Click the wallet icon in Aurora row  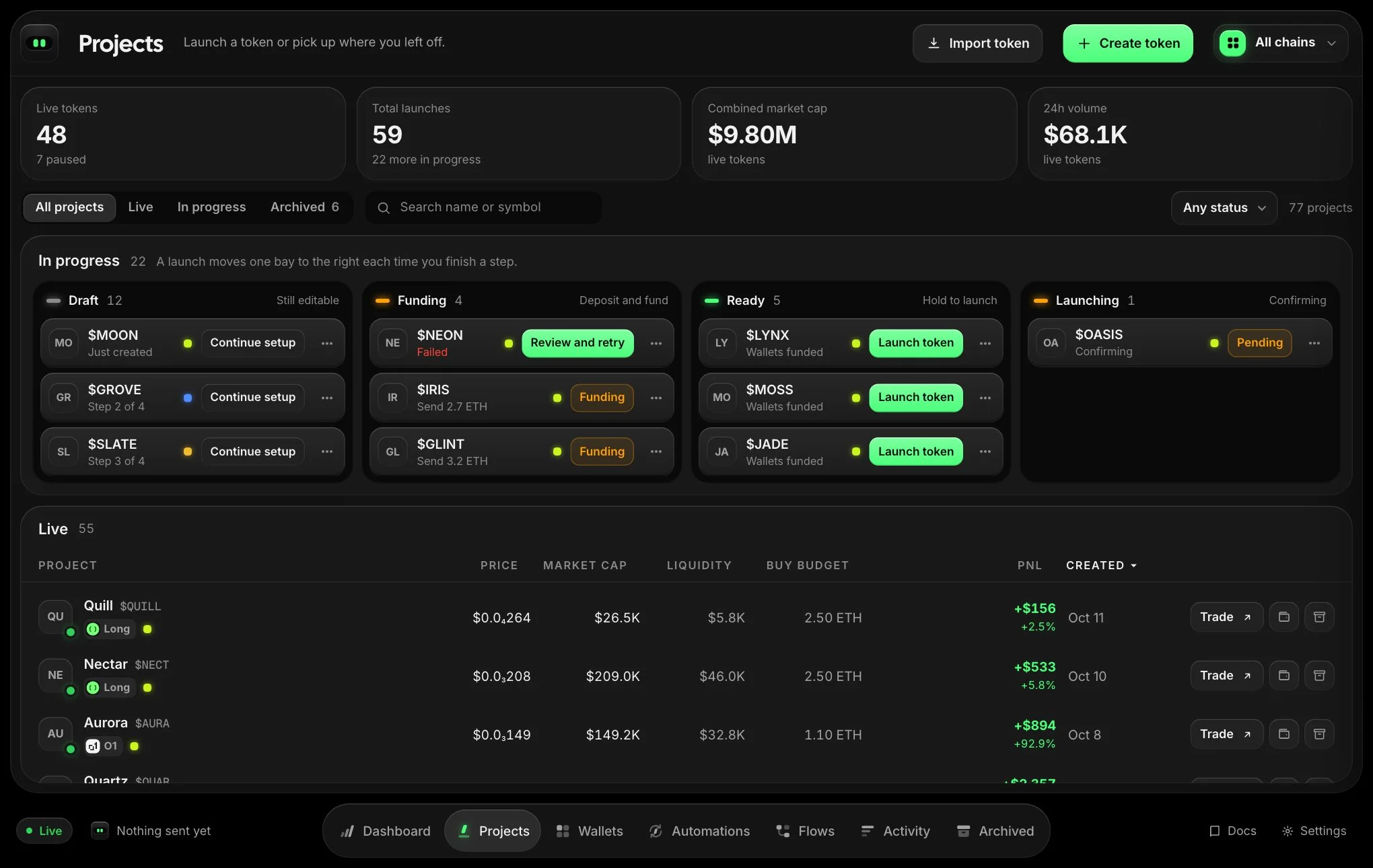[1284, 734]
